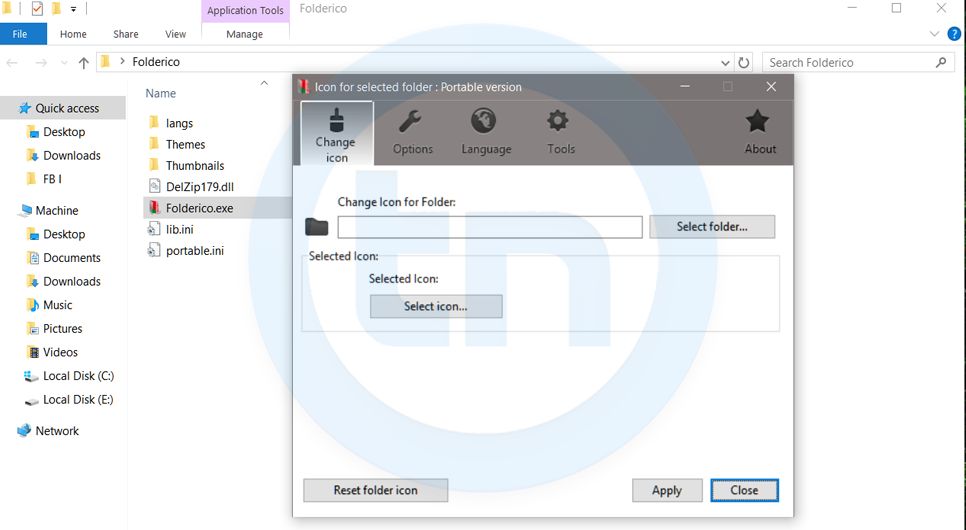Select the portable.ini file
This screenshot has width=966, height=530.
195,251
